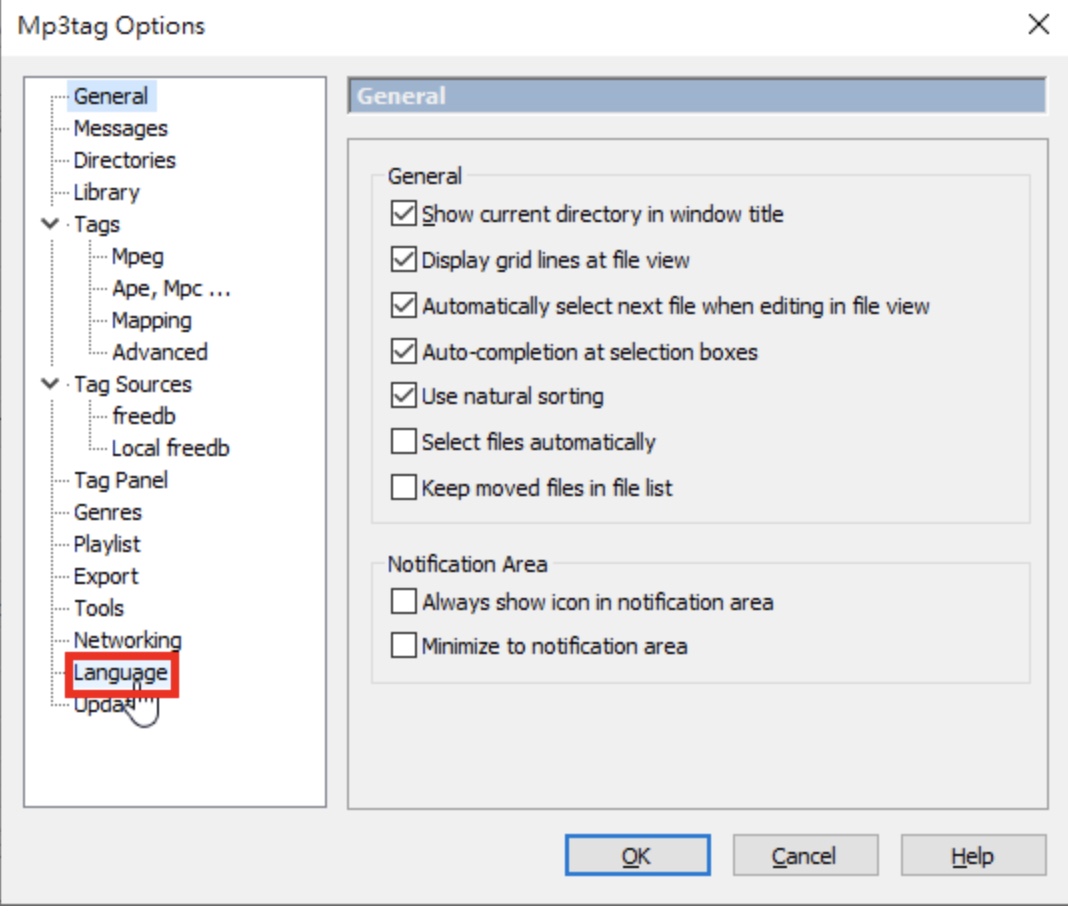The image size is (1068, 916).
Task: Open the Playlist options page
Action: pos(107,544)
